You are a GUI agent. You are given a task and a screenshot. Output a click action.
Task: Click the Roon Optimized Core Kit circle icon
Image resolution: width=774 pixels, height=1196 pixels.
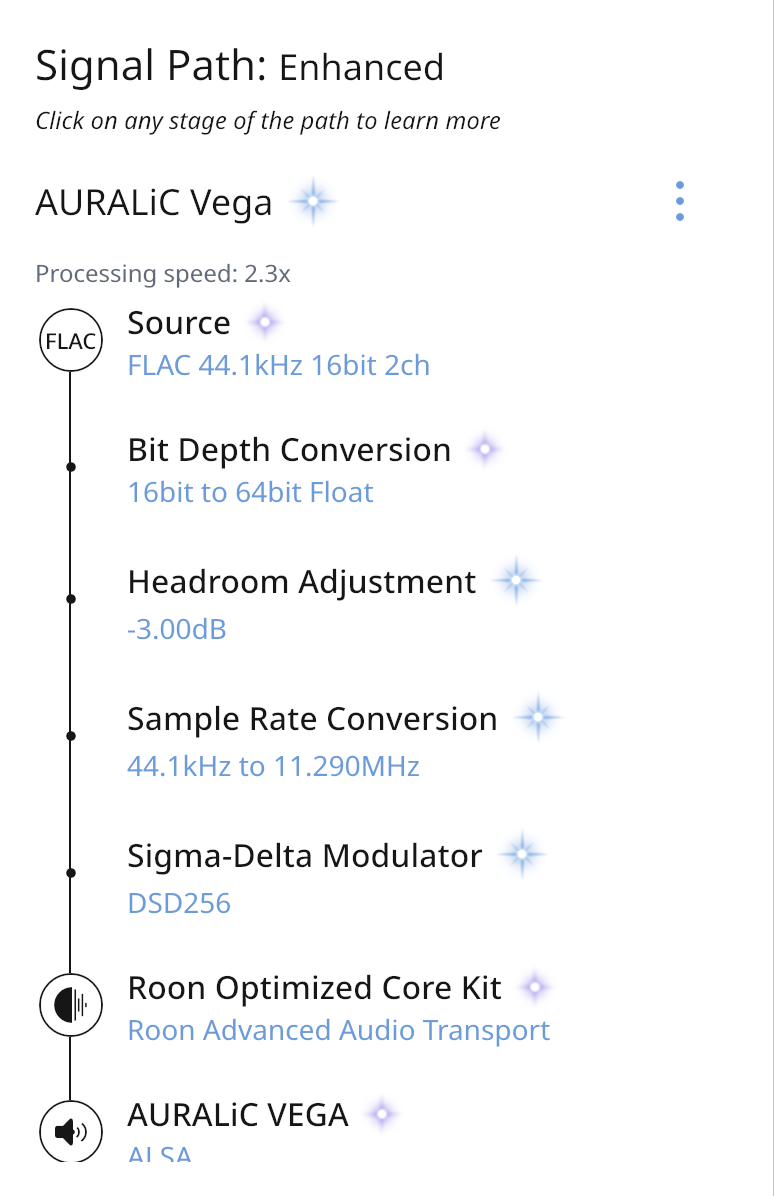[70, 1005]
